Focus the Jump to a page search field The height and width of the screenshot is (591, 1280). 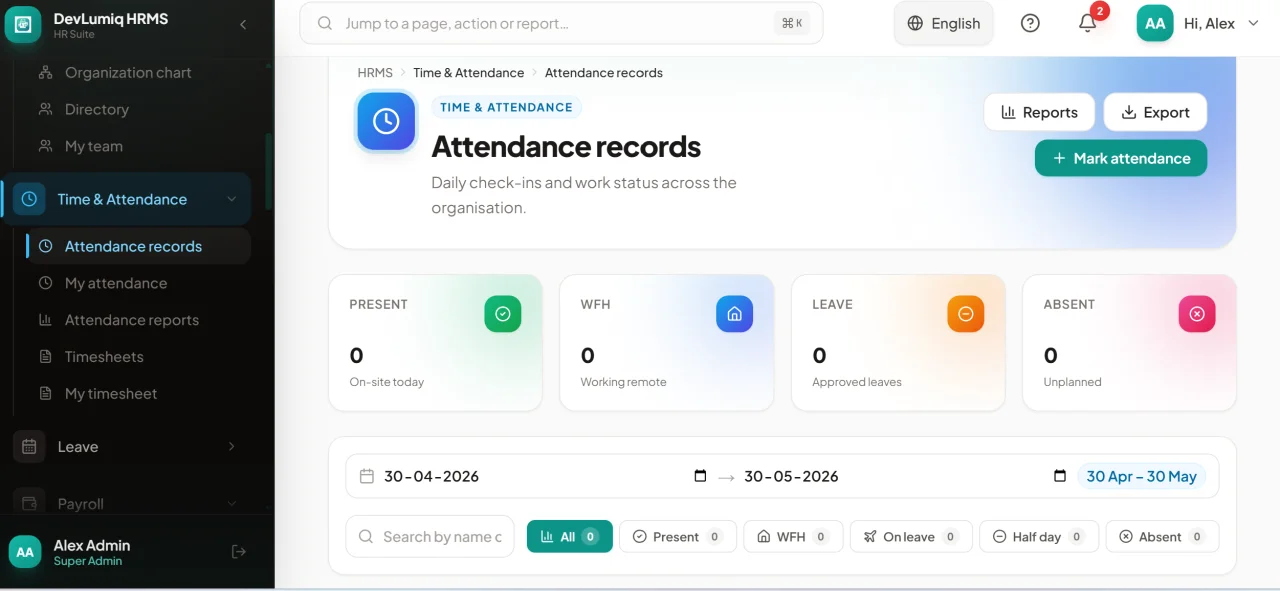coord(561,23)
